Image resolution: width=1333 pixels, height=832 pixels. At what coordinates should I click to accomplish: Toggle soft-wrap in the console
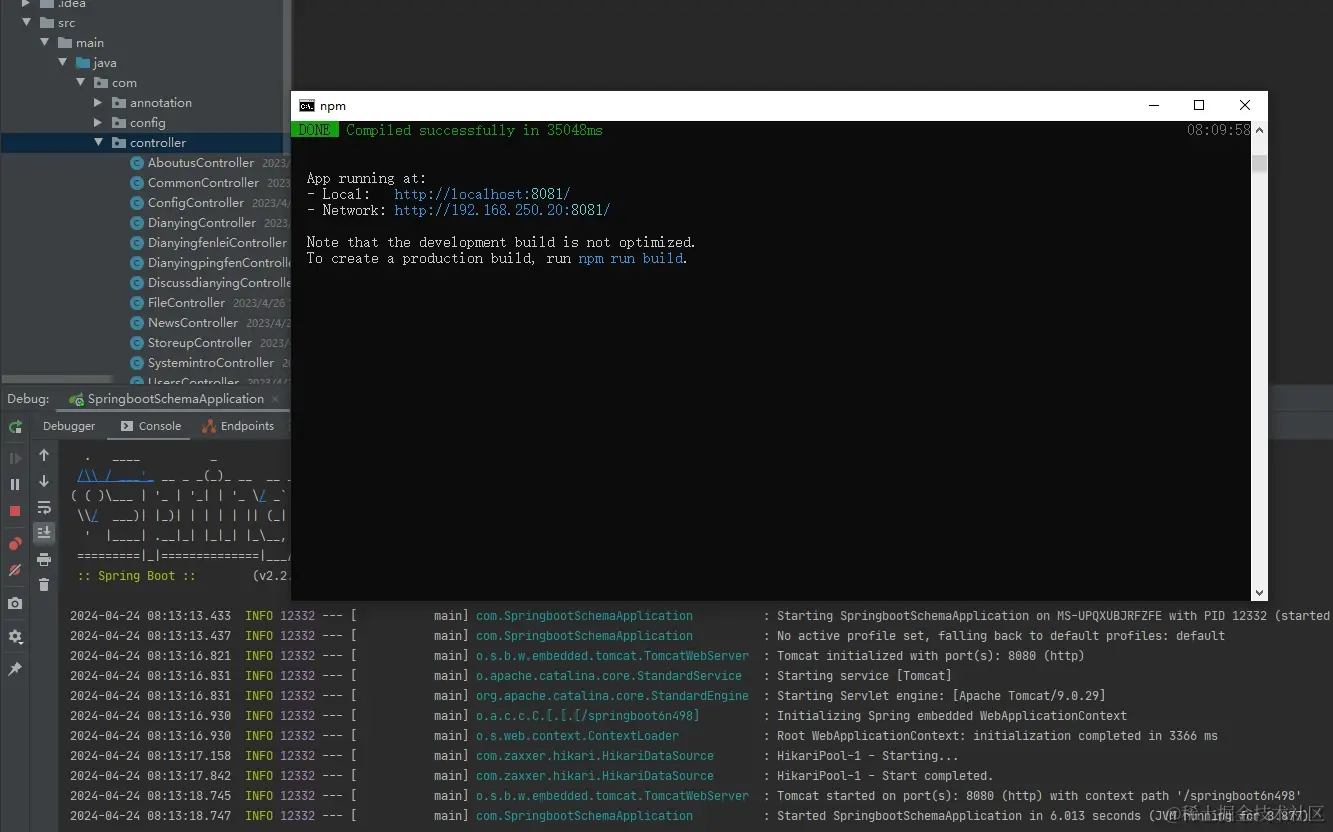pos(44,507)
